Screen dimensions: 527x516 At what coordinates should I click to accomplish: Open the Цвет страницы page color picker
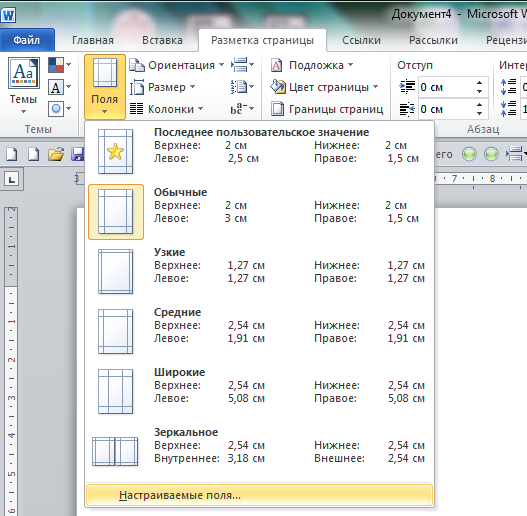click(x=324, y=87)
